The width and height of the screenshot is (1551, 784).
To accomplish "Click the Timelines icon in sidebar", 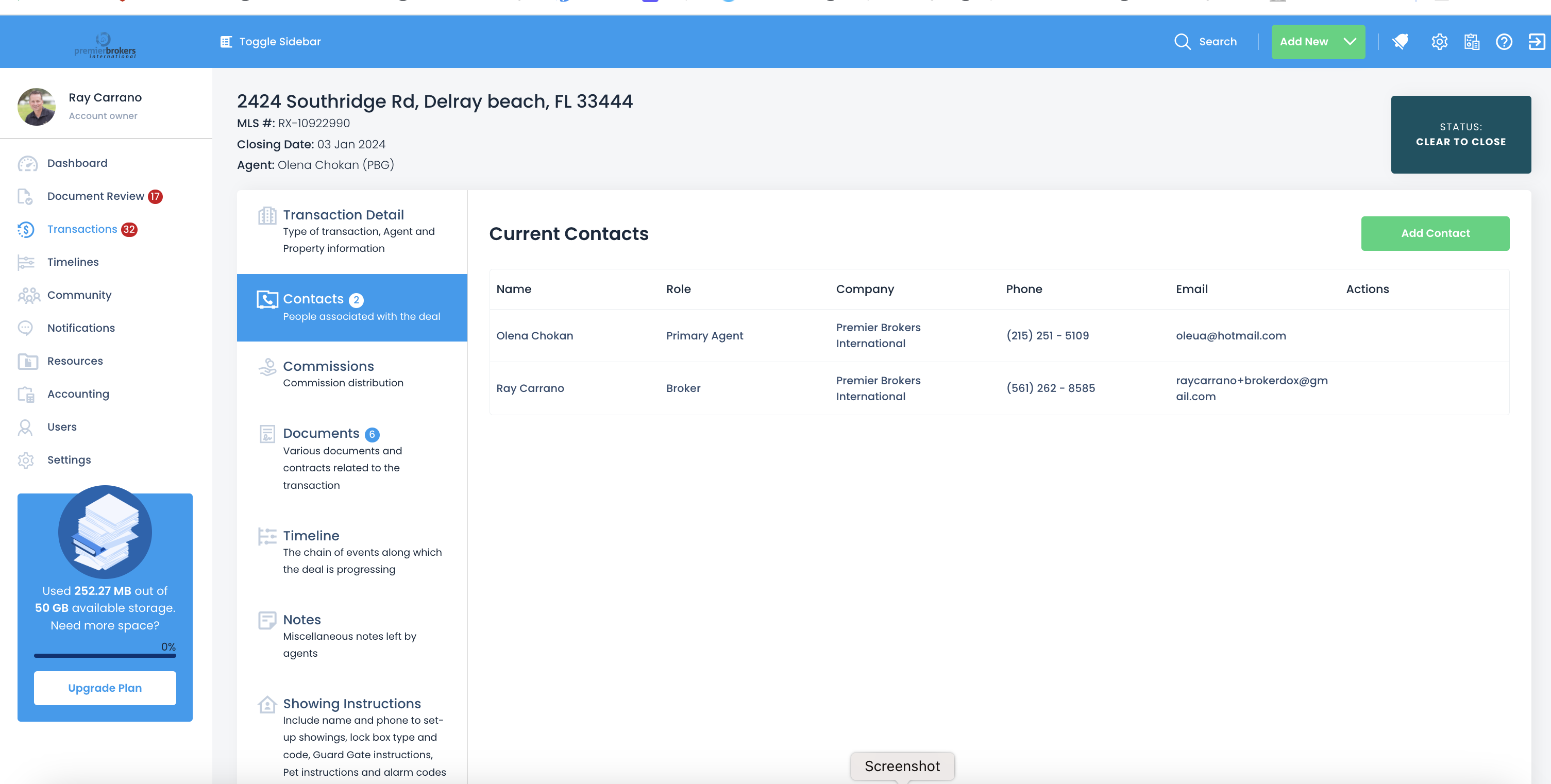I will click(x=26, y=262).
